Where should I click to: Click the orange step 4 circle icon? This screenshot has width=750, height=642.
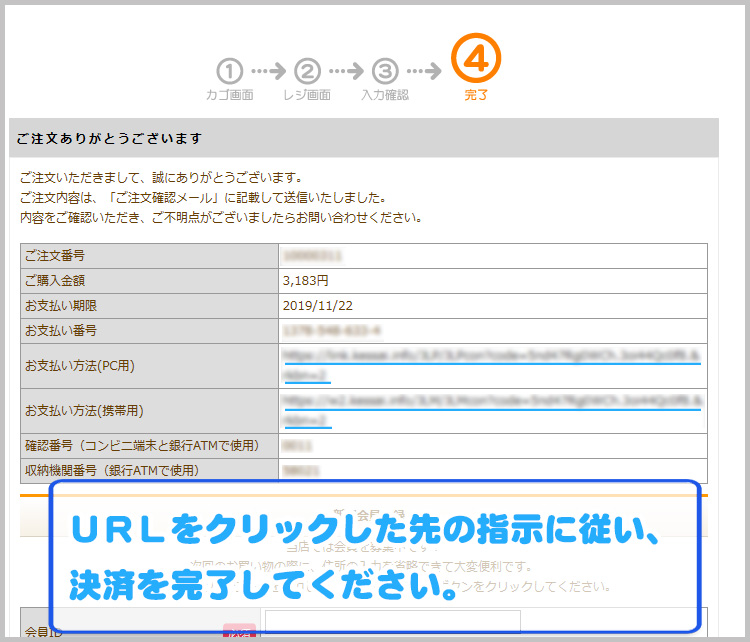coord(476,60)
